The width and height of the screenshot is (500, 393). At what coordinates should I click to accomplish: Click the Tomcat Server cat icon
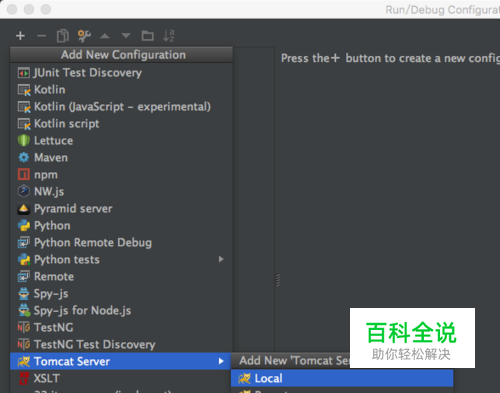click(x=24, y=361)
